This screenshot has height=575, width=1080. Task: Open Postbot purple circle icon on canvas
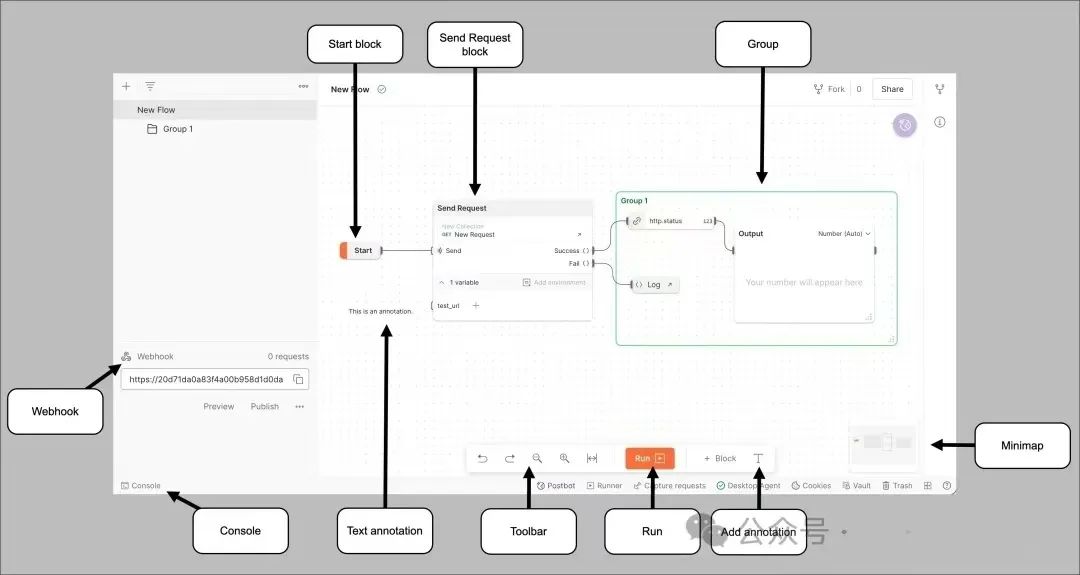pos(904,125)
